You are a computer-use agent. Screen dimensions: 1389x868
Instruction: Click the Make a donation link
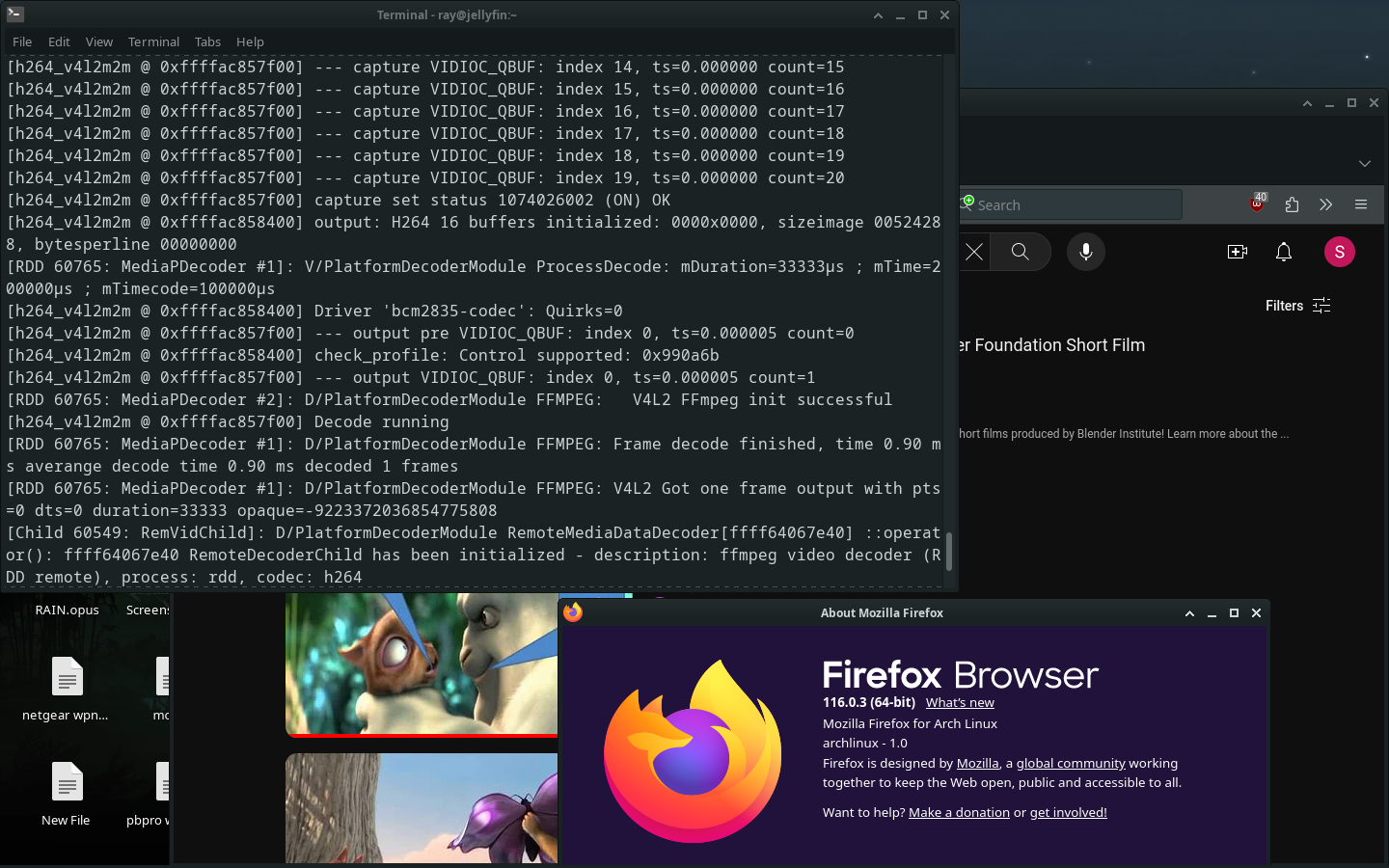click(959, 813)
